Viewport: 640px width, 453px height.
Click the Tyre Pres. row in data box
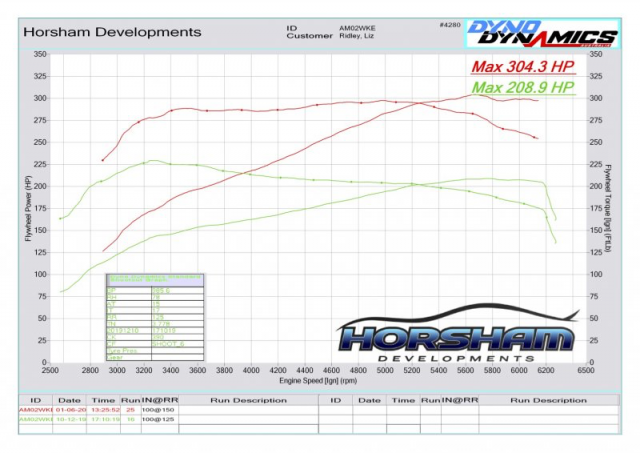point(125,349)
